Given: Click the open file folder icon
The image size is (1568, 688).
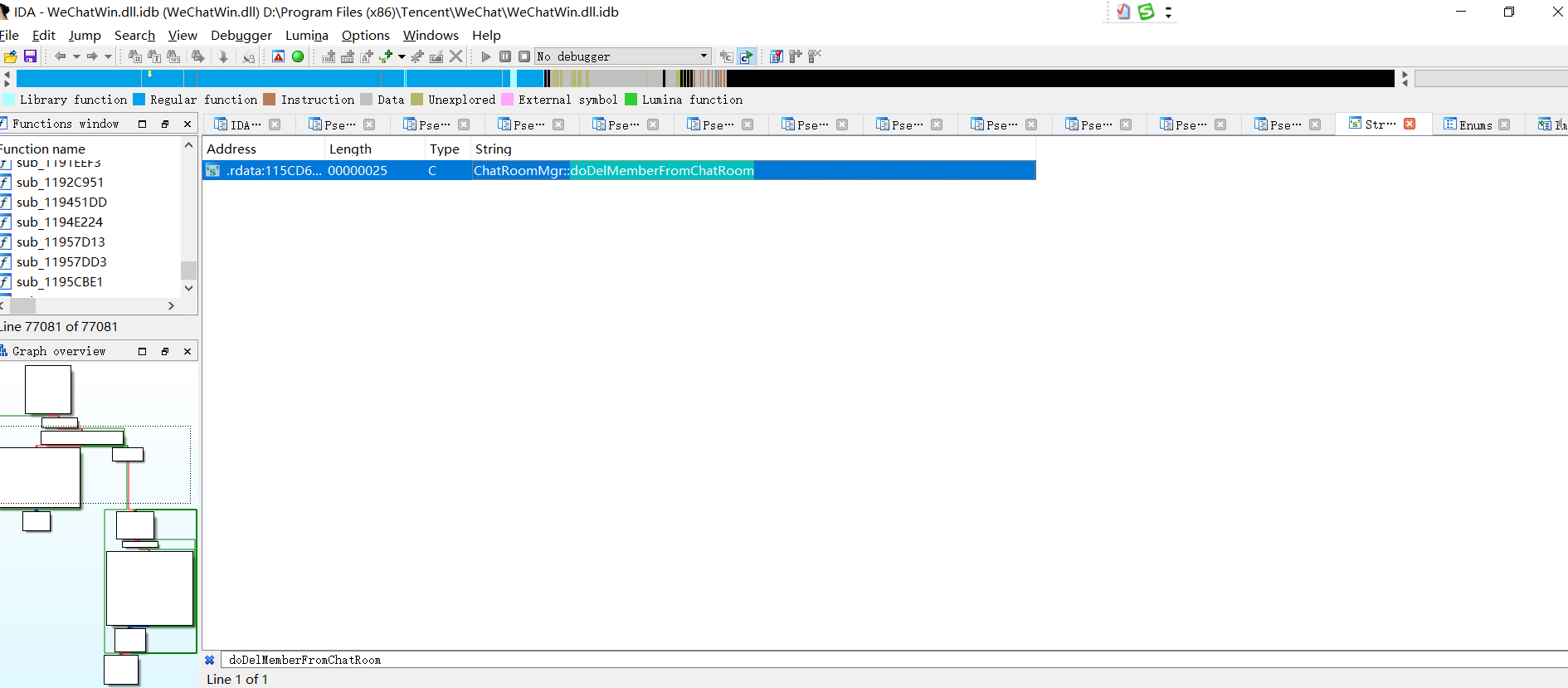Looking at the screenshot, I should point(10,56).
